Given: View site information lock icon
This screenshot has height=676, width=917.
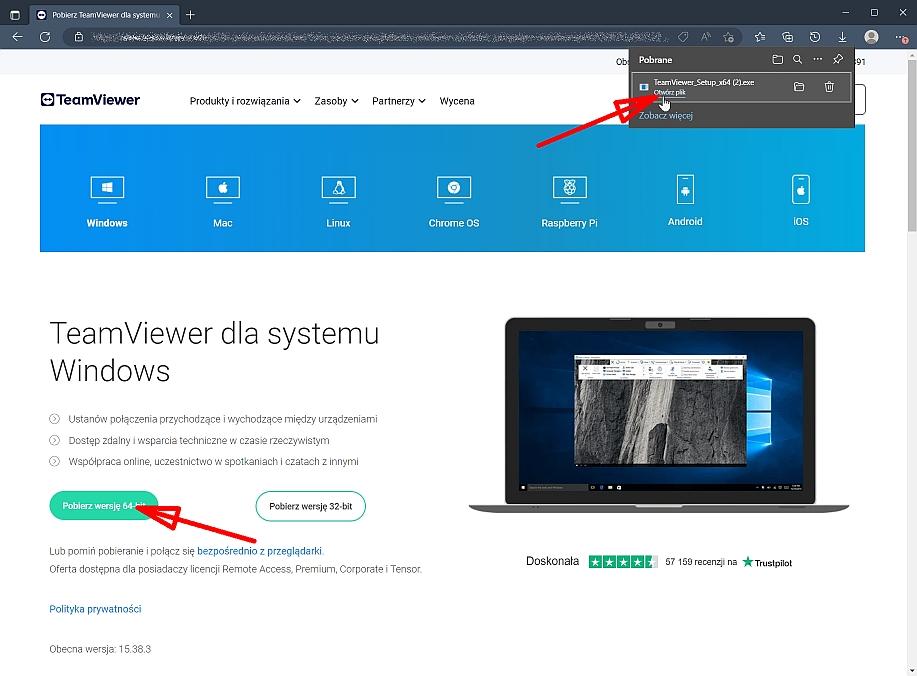Looking at the screenshot, I should click(79, 37).
